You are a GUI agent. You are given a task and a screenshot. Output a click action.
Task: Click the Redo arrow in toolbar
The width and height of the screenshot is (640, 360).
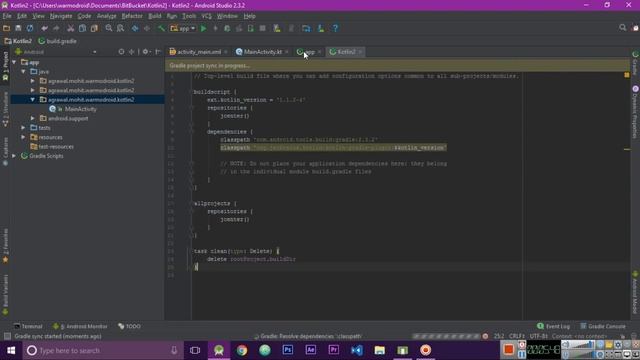(56, 28)
